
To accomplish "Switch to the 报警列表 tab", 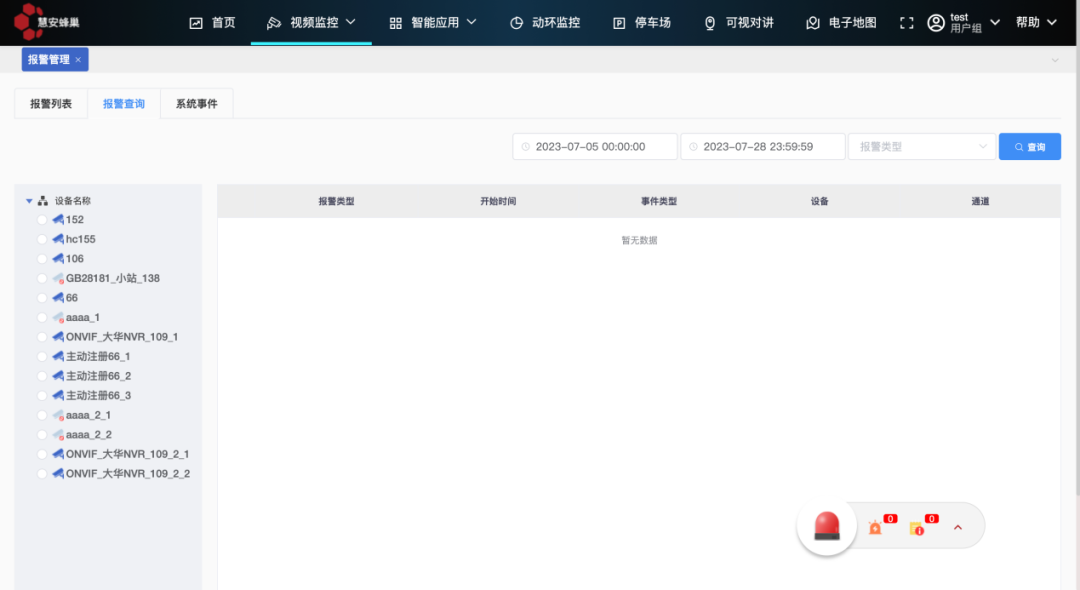I will pos(51,104).
